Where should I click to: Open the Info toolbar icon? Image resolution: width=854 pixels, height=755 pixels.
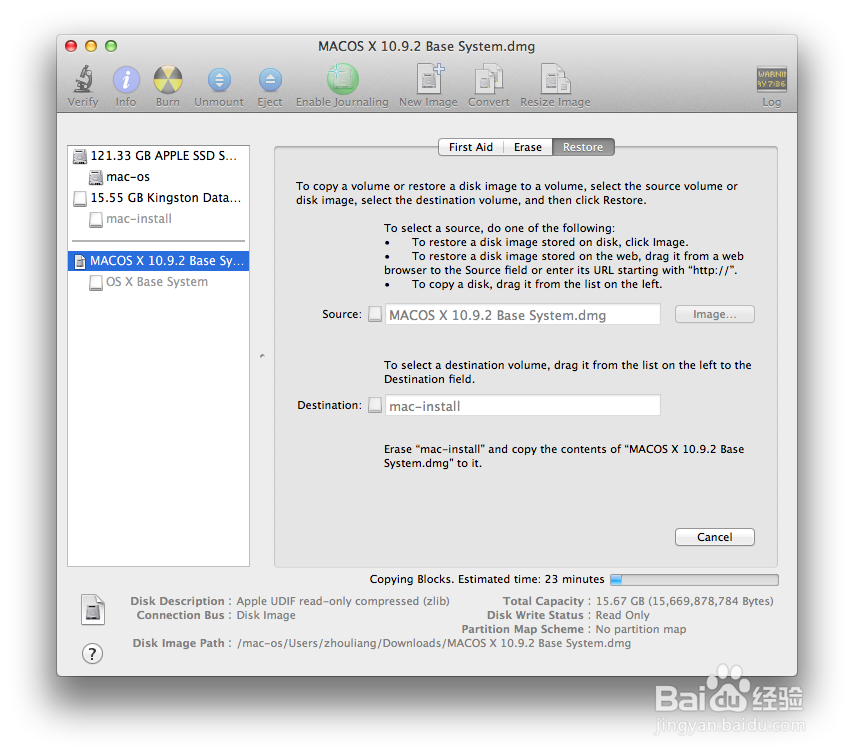(x=126, y=80)
